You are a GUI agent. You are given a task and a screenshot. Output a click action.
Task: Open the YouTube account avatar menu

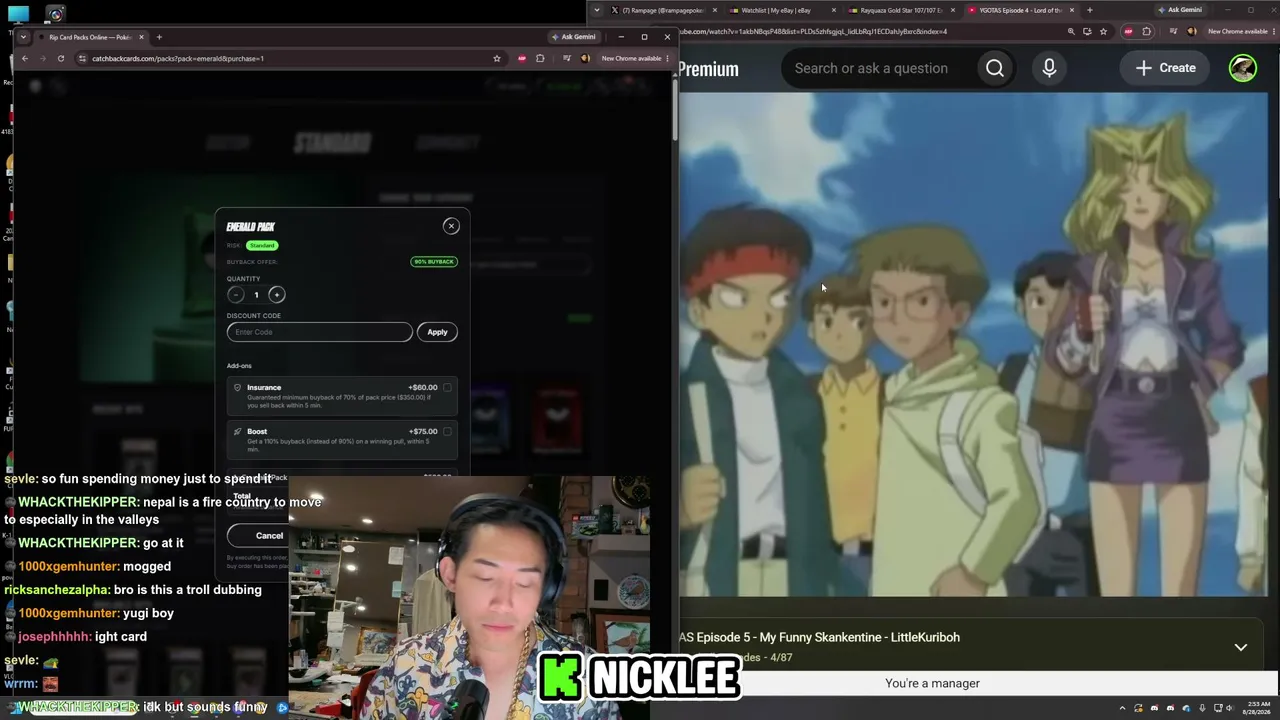(x=1243, y=68)
